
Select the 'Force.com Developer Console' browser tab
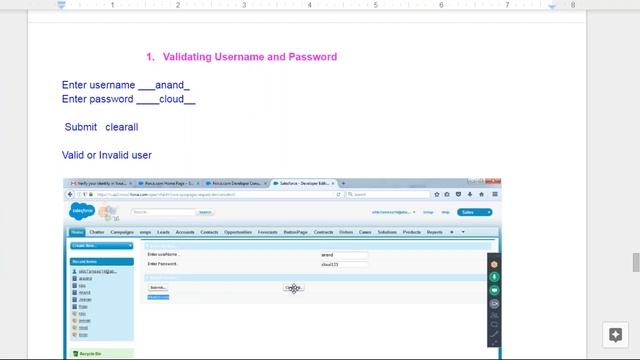[236, 184]
